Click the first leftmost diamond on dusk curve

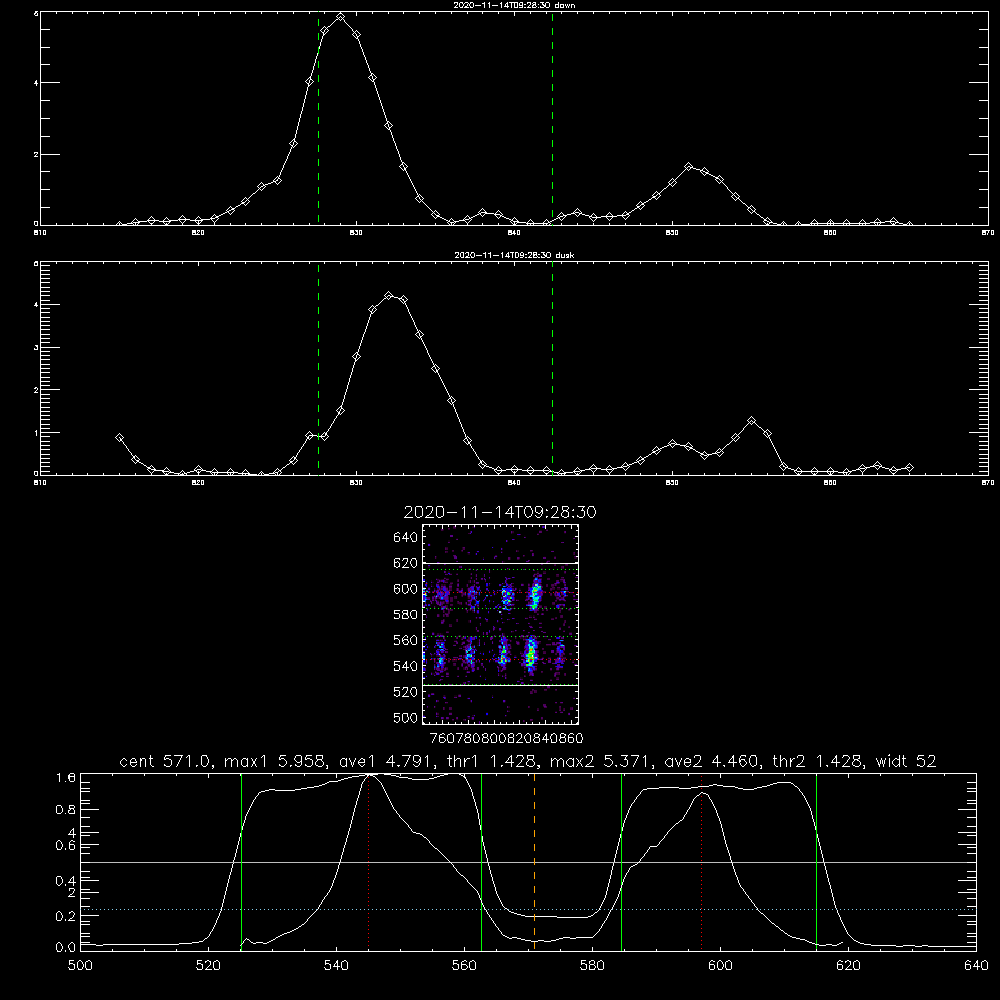tap(119, 438)
